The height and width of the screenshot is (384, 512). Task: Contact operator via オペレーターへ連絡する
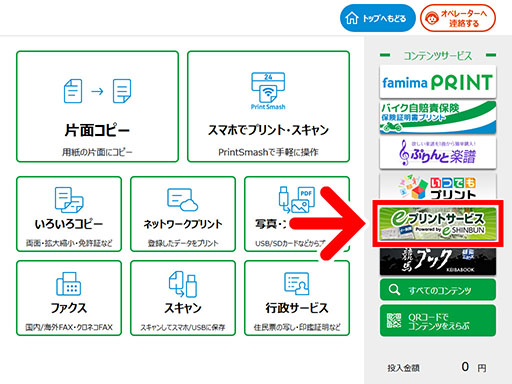tap(458, 18)
